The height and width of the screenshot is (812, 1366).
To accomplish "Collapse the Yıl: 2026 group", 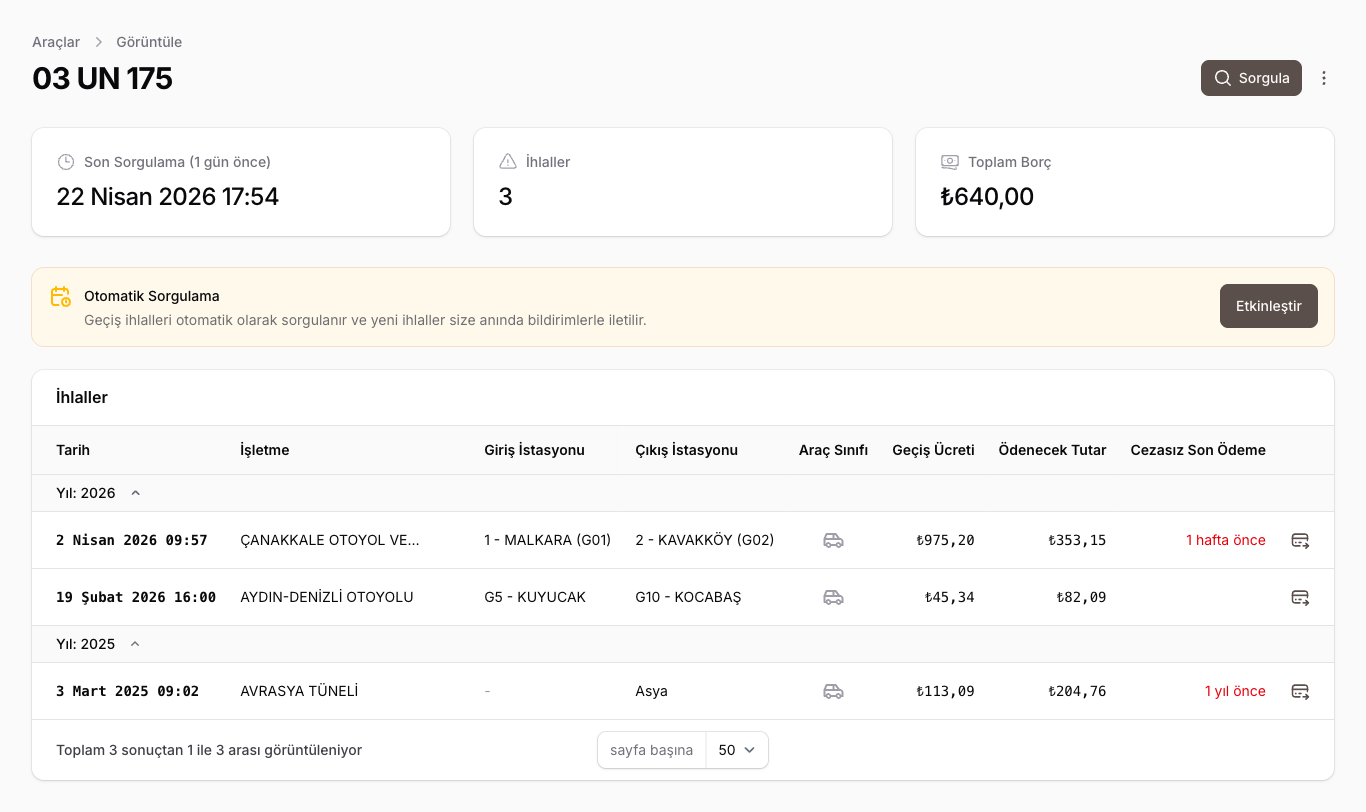I will tap(135, 493).
